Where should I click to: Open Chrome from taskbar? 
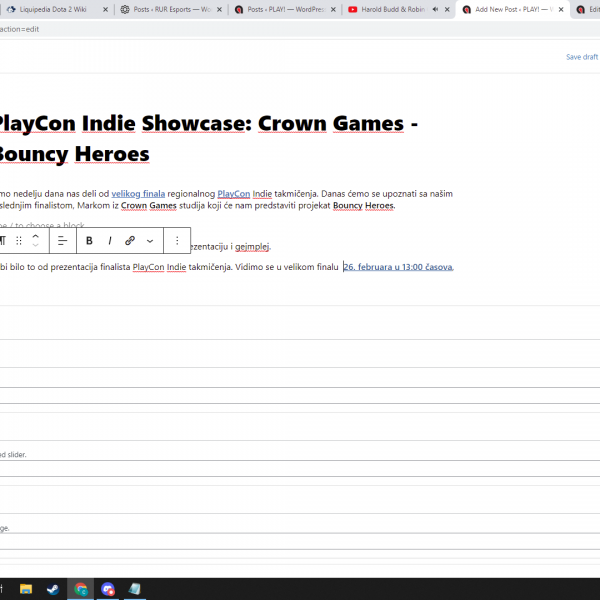pyautogui.click(x=81, y=589)
